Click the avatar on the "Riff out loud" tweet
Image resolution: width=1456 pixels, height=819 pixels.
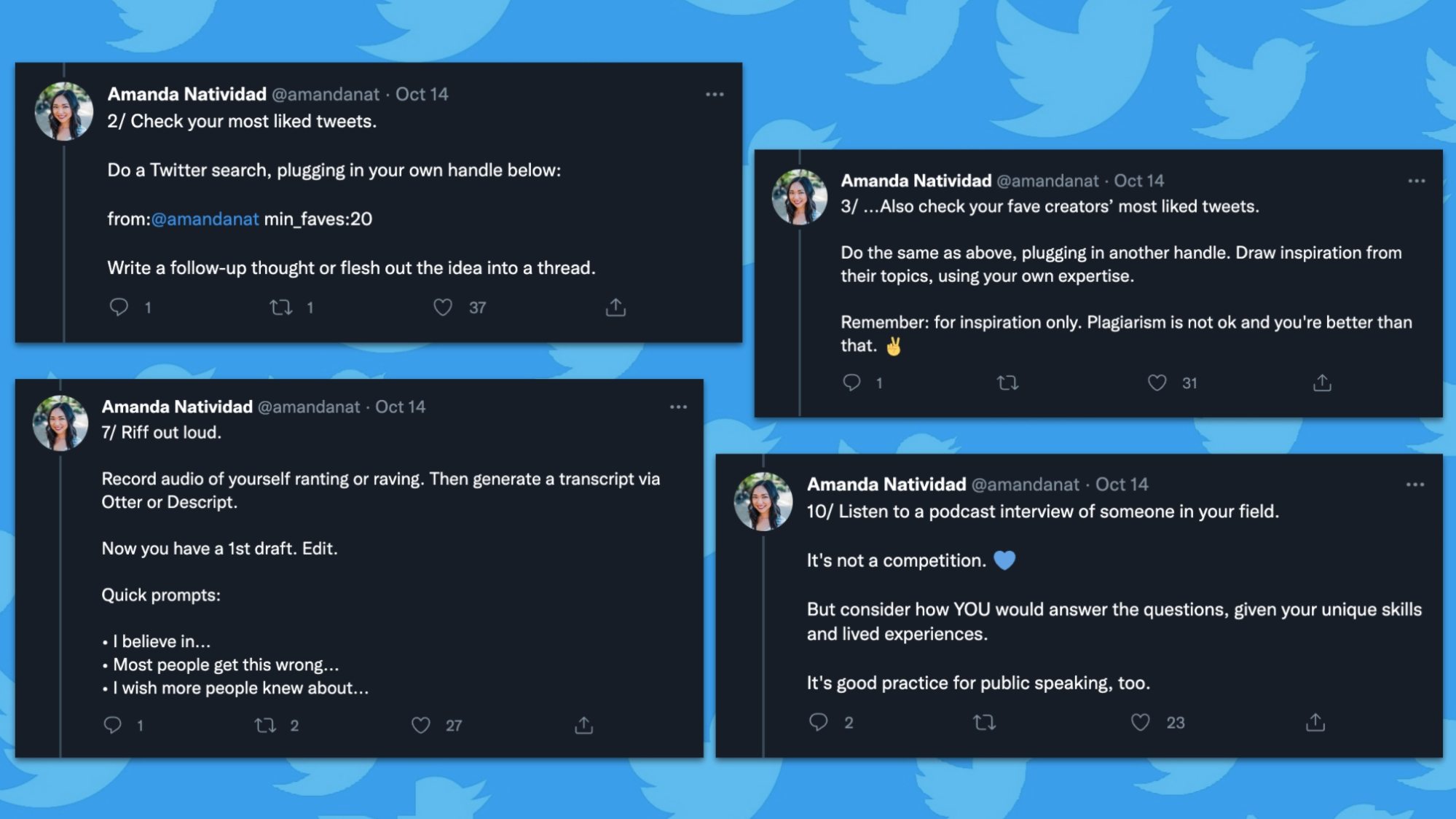(60, 423)
